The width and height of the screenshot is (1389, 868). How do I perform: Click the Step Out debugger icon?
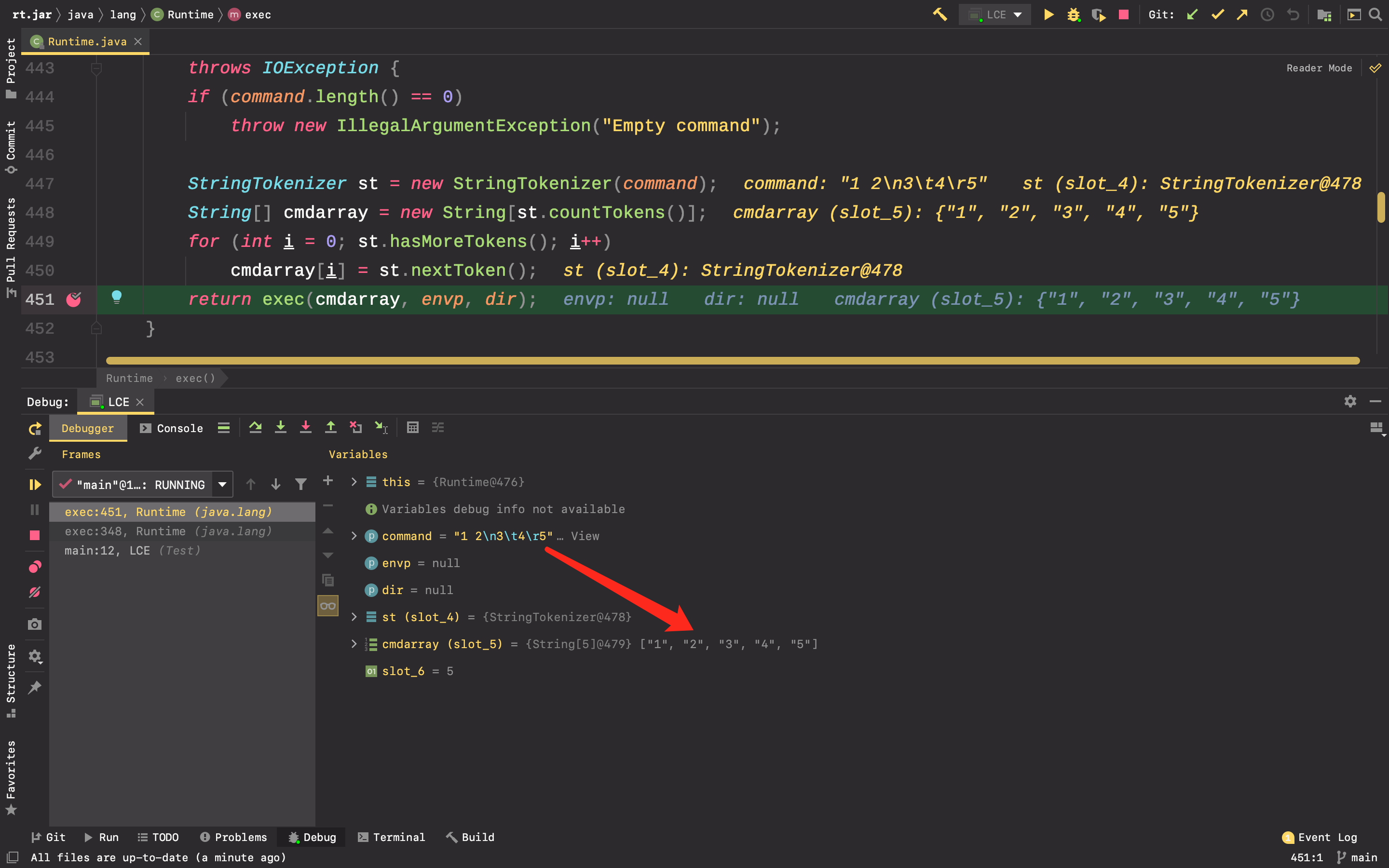click(x=330, y=428)
